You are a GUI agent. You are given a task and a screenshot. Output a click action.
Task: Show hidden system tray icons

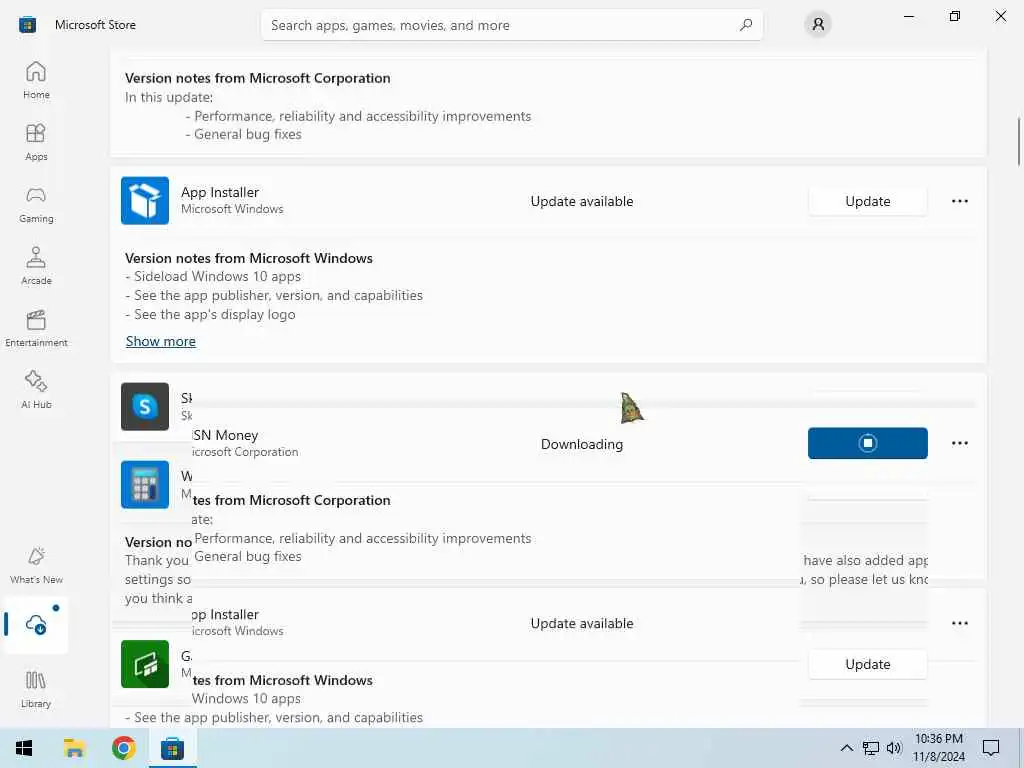pos(846,748)
